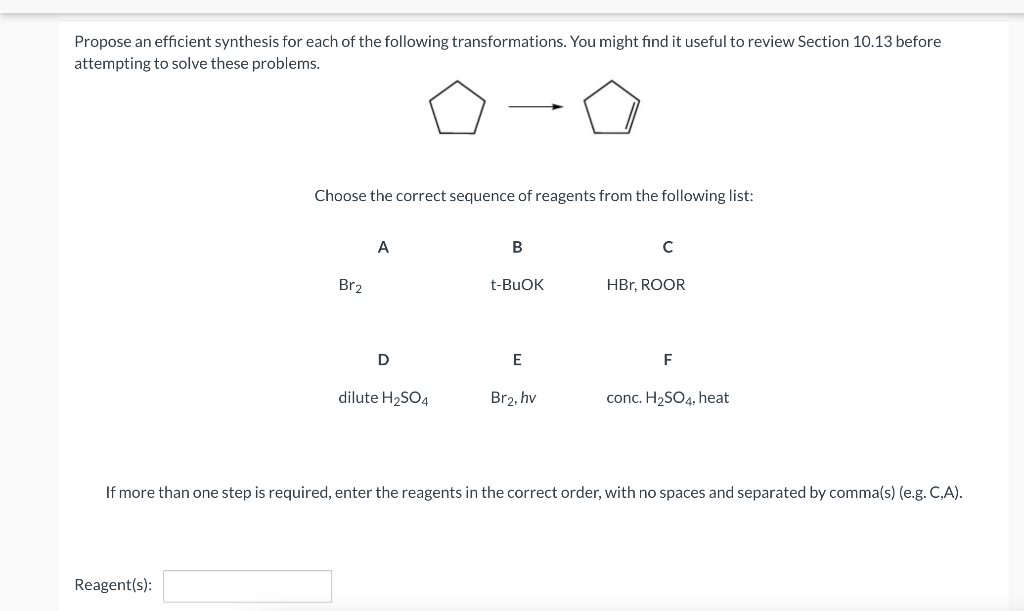The height and width of the screenshot is (611, 1024).
Task: Click the question prompt about reagent sequence
Action: coord(533,195)
